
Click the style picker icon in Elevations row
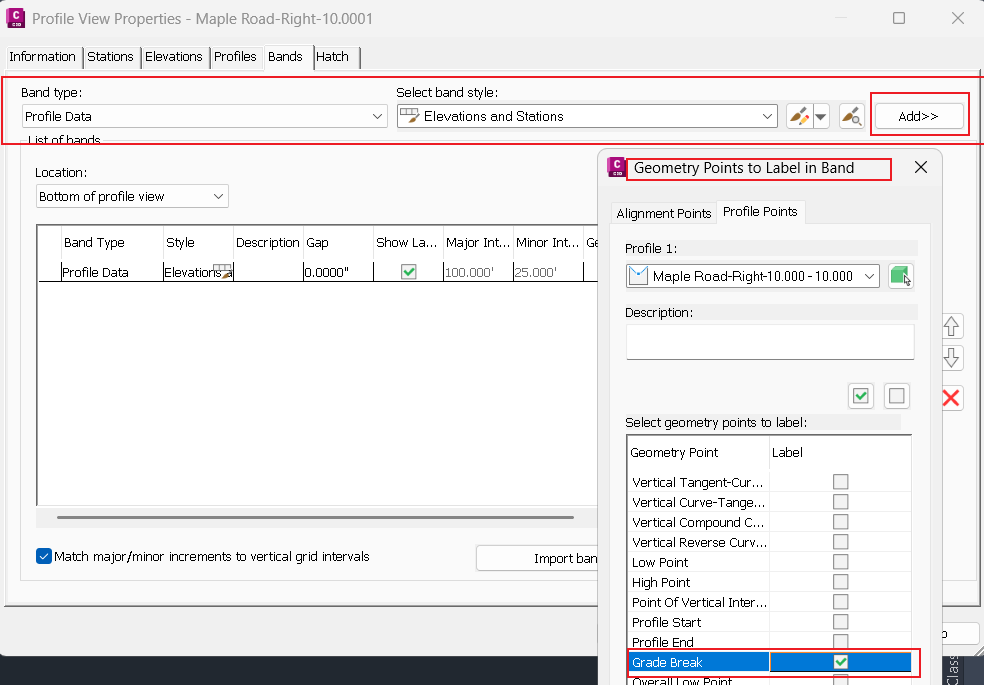tap(223, 272)
